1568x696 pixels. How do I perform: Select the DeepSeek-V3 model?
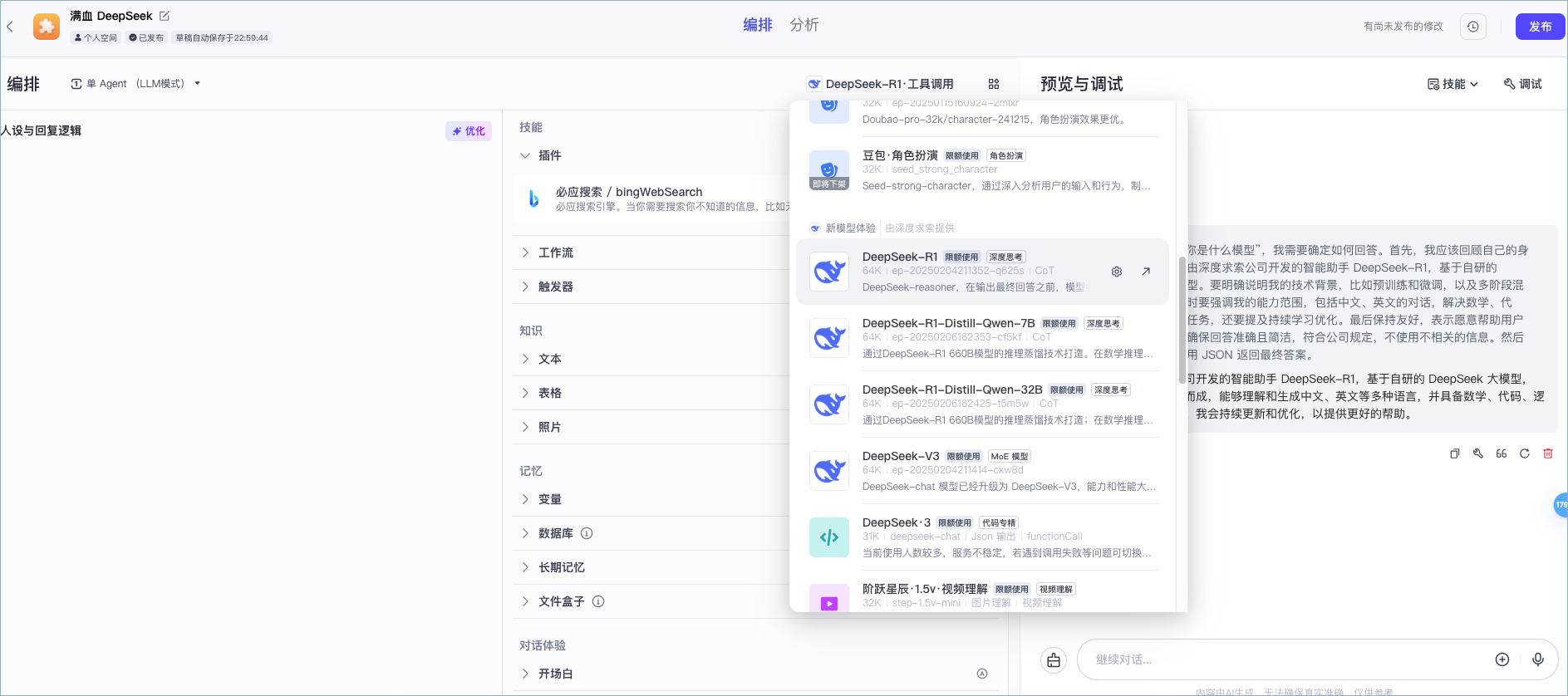coord(982,471)
